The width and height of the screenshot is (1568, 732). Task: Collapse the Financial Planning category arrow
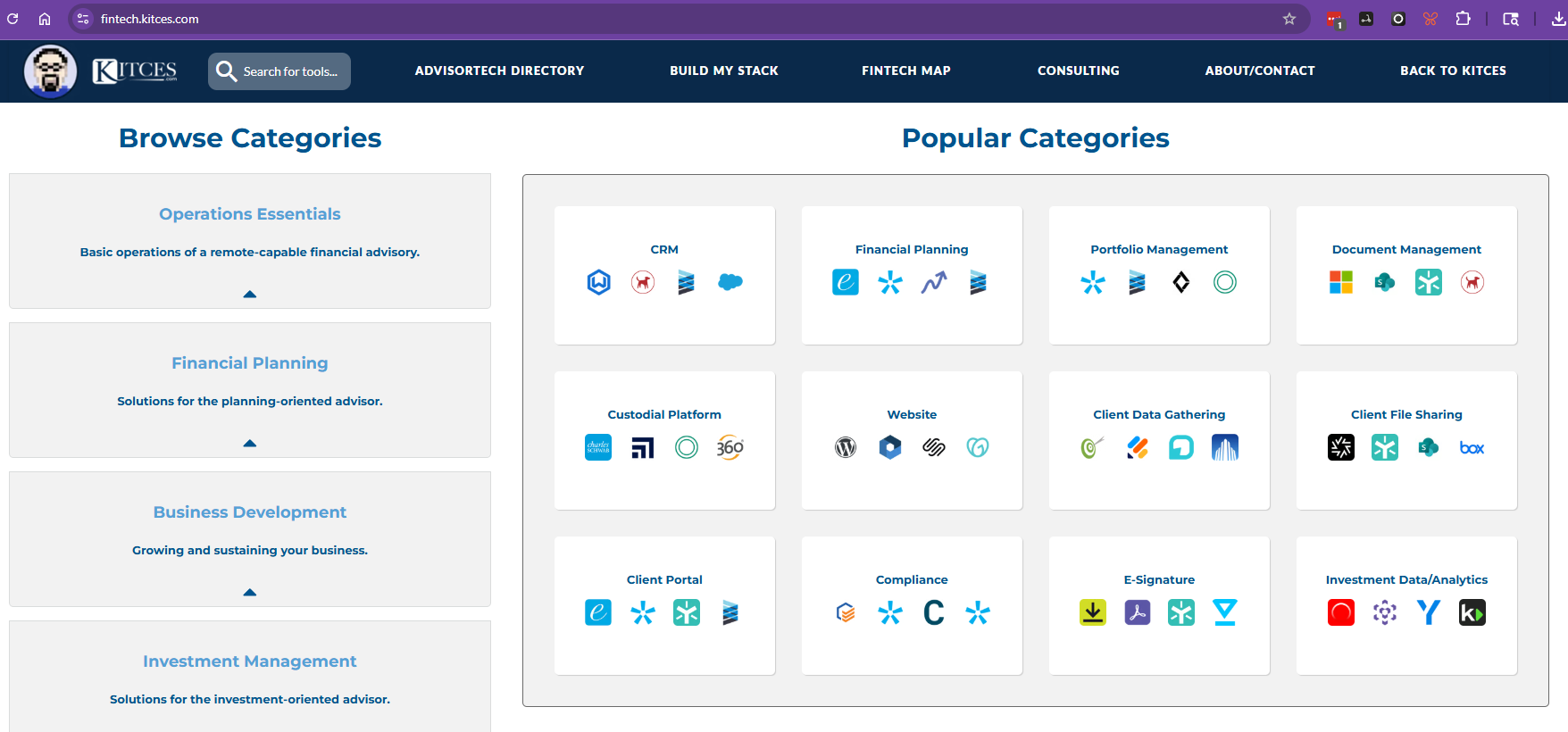coord(250,443)
